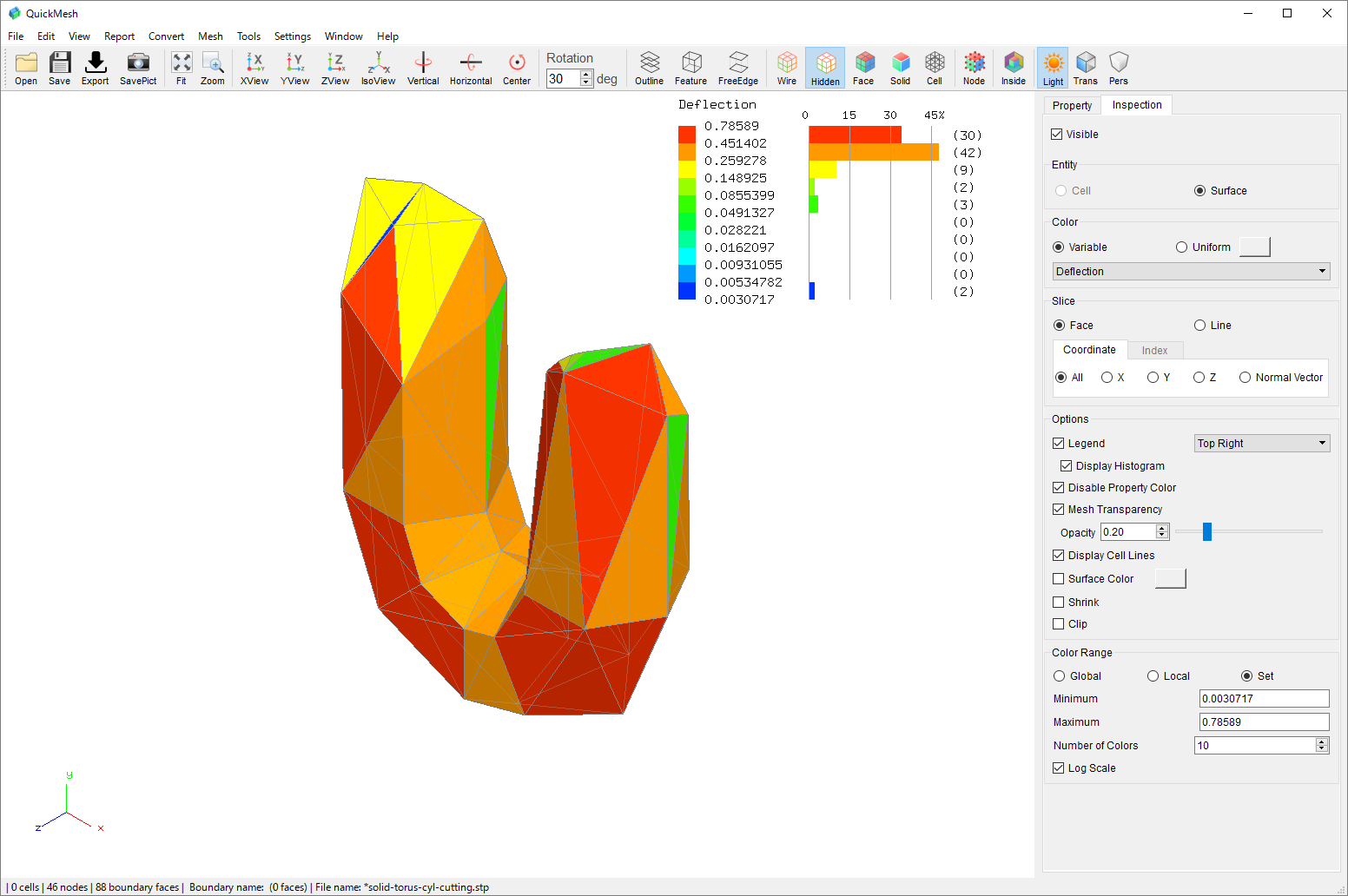Capture an image with SavePict
1348x896 pixels.
point(138,68)
